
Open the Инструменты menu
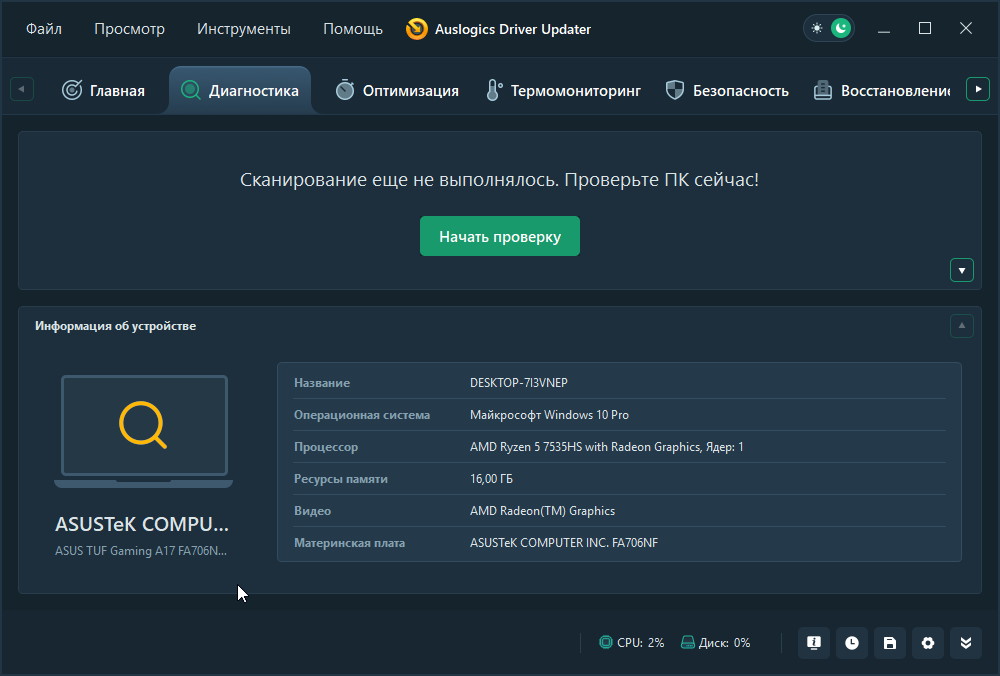pyautogui.click(x=244, y=29)
